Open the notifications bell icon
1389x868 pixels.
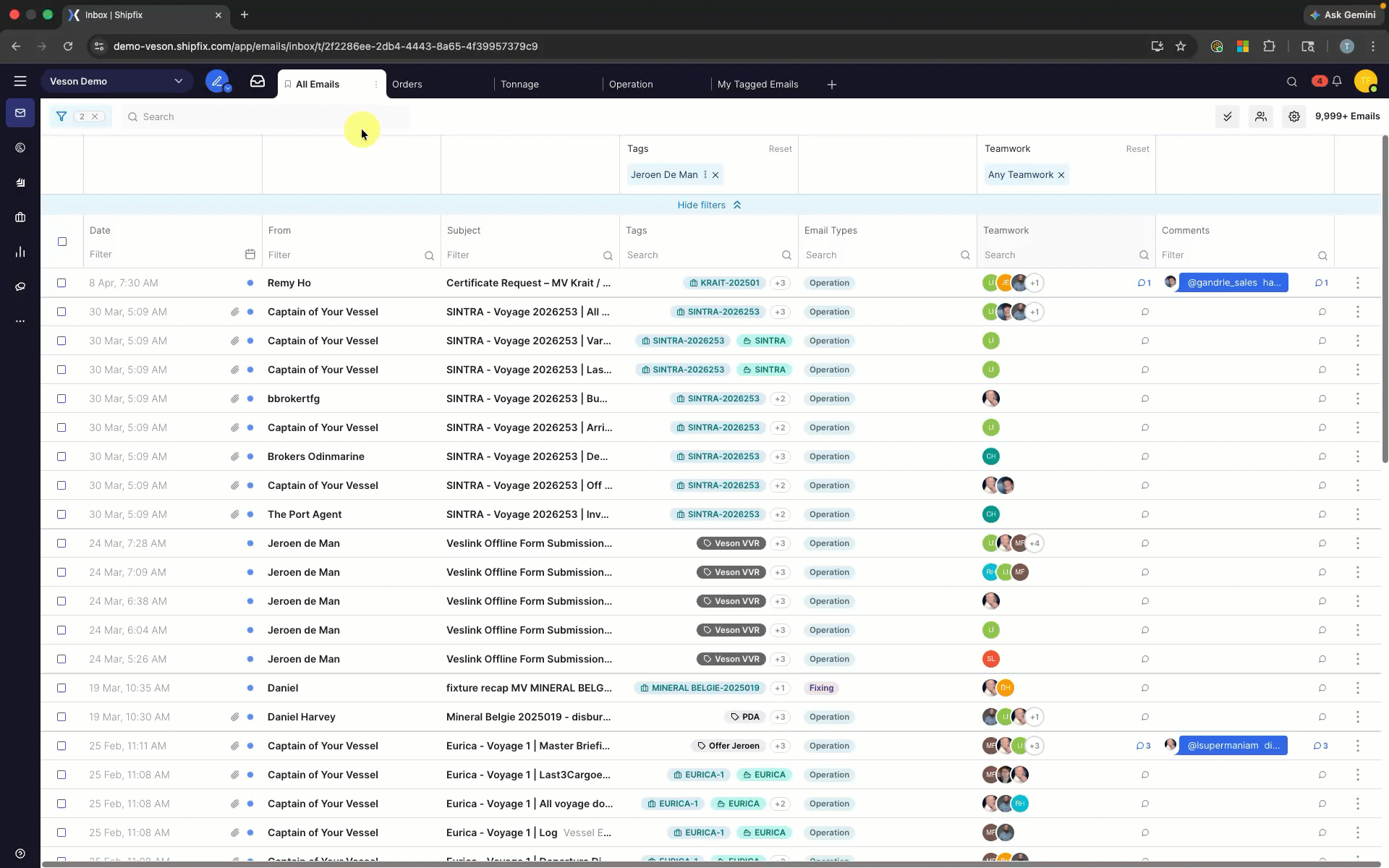click(1337, 82)
